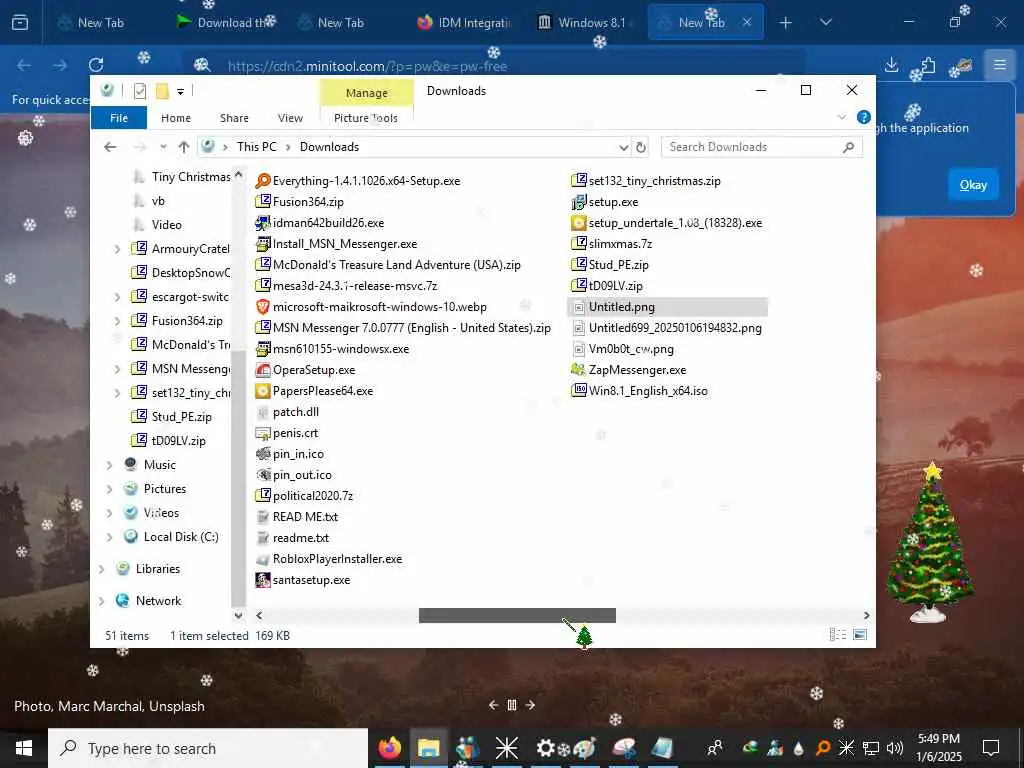Open the Share ribbon tab

pyautogui.click(x=234, y=118)
